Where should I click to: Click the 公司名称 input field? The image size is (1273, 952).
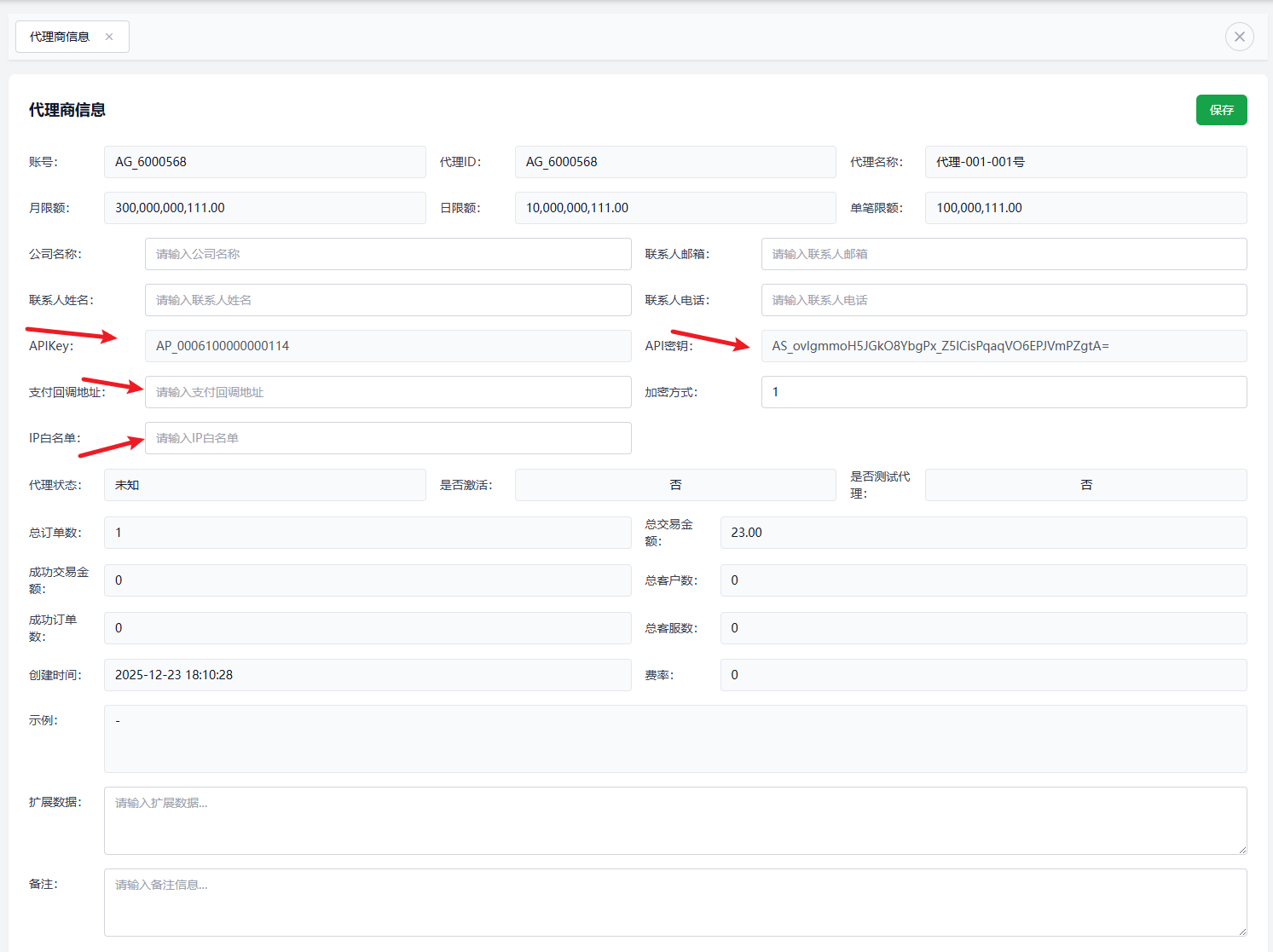pyautogui.click(x=388, y=254)
